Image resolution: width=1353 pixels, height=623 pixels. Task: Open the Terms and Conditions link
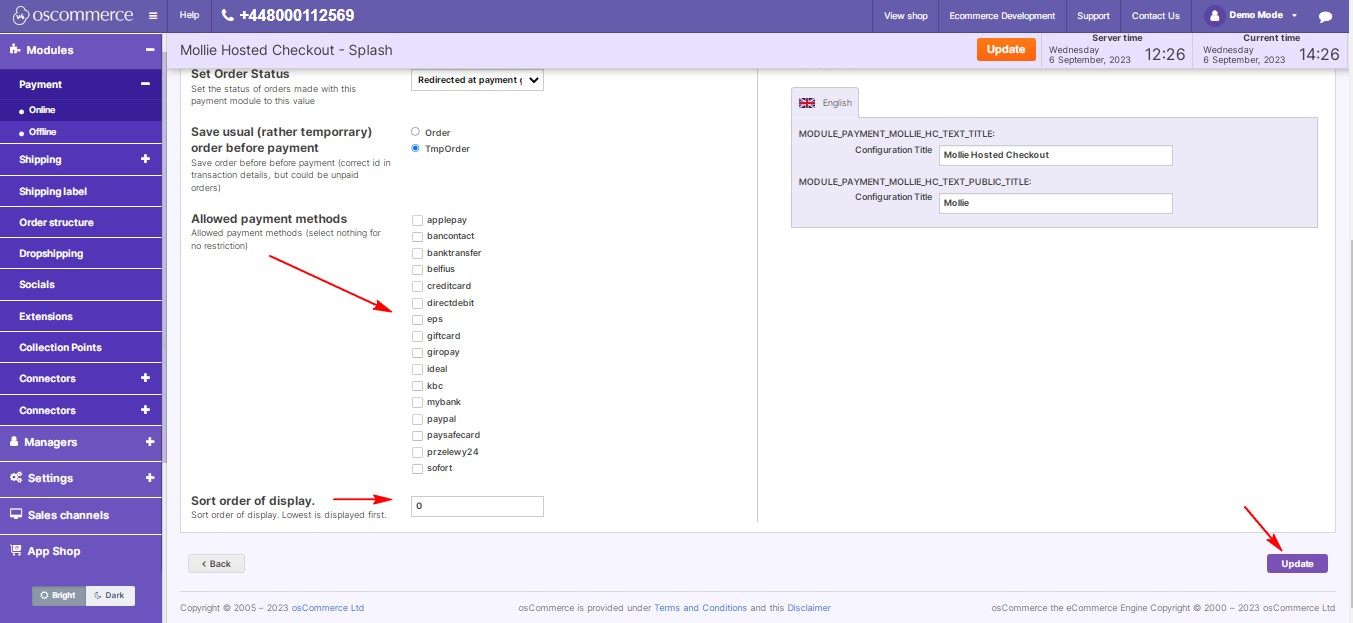(700, 608)
